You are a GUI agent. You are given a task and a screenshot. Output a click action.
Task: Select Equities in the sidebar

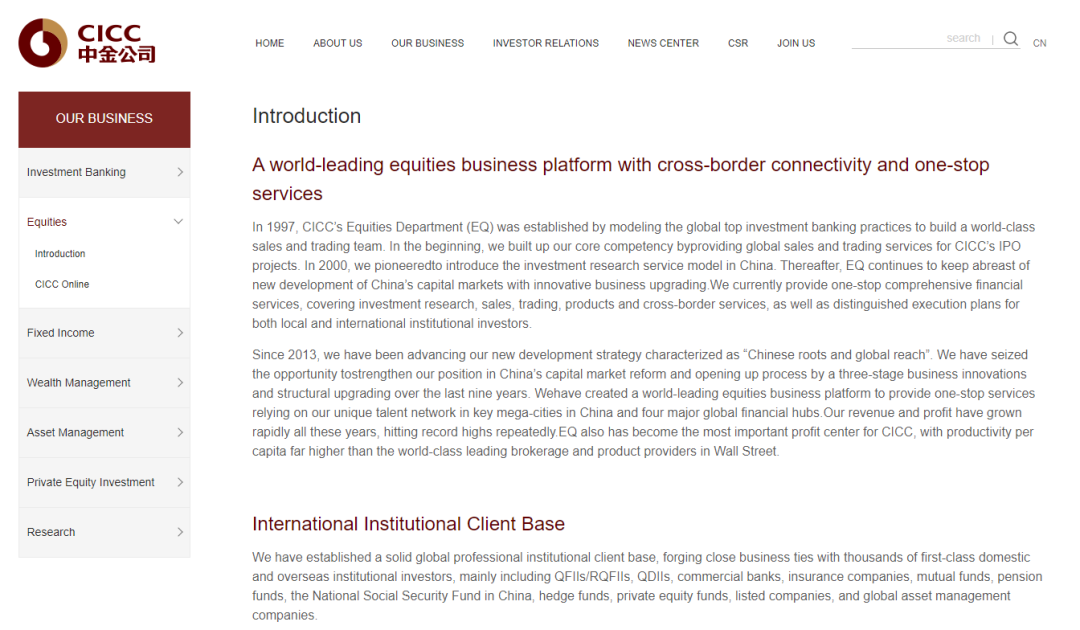click(x=47, y=222)
